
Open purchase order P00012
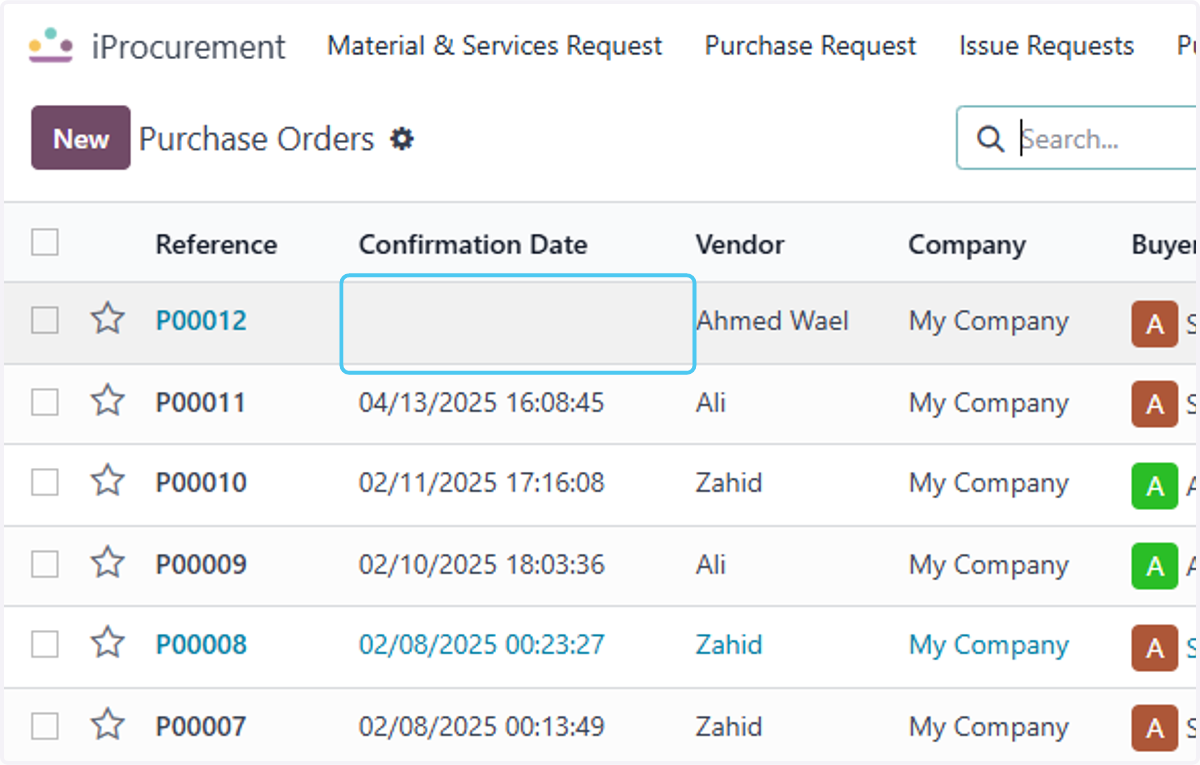(x=201, y=321)
